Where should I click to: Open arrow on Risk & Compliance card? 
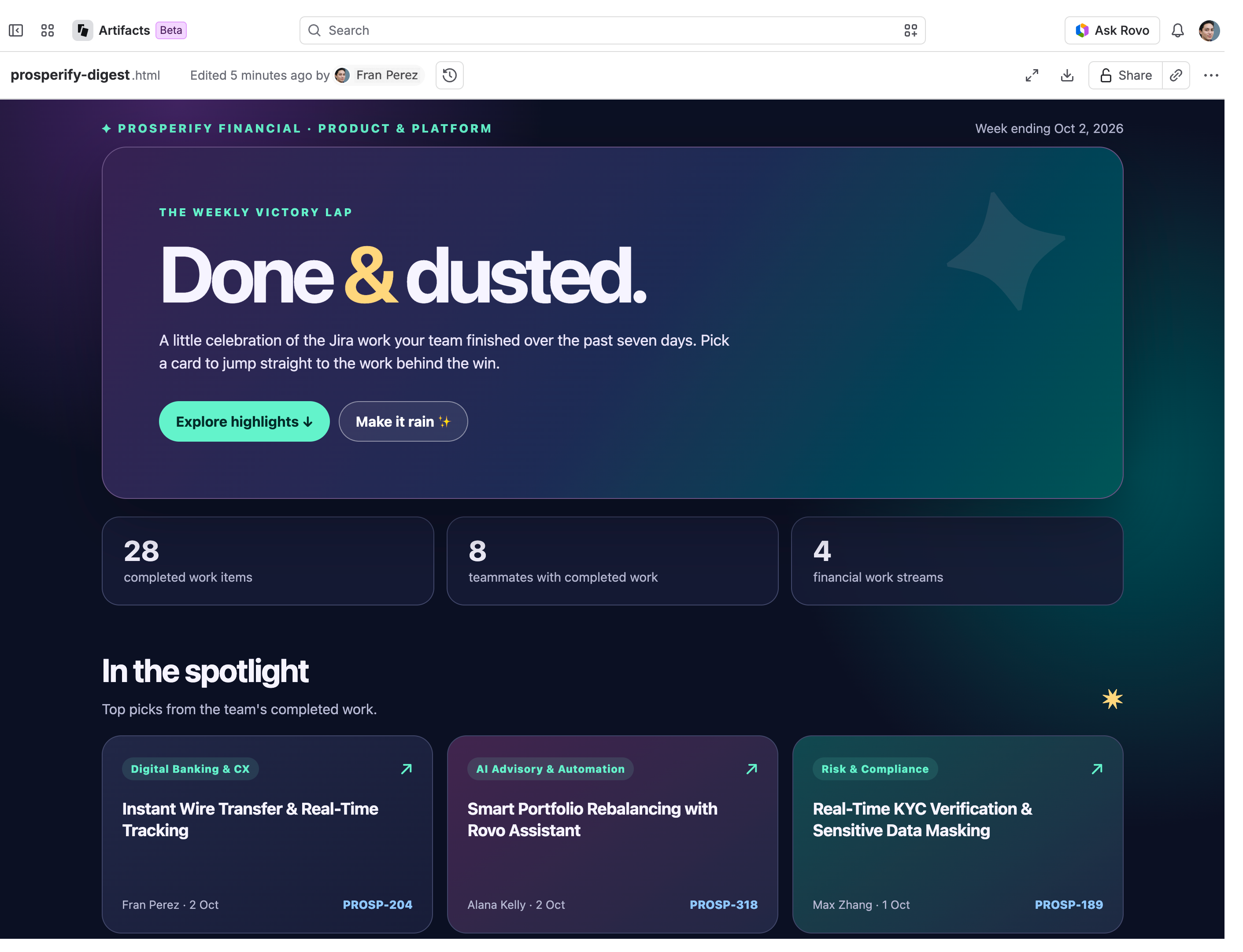(1097, 768)
